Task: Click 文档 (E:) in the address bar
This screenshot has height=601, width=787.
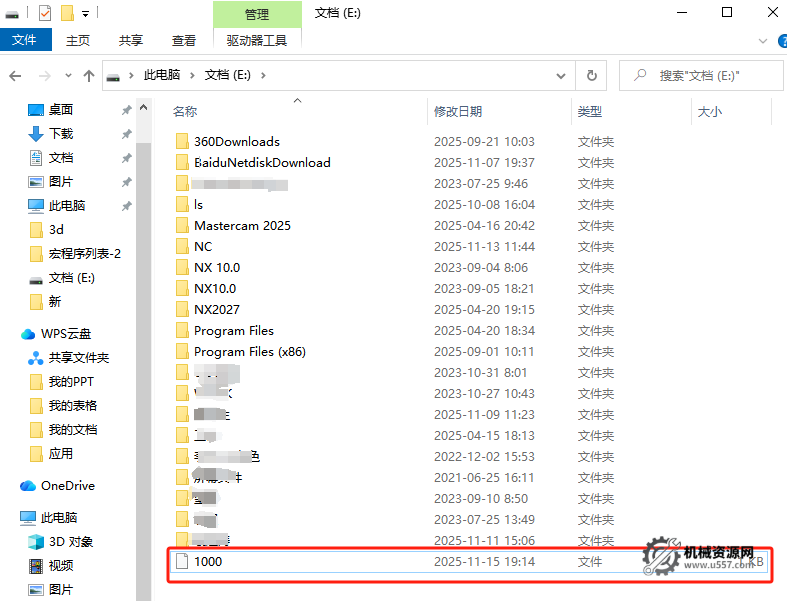Action: pyautogui.click(x=228, y=75)
